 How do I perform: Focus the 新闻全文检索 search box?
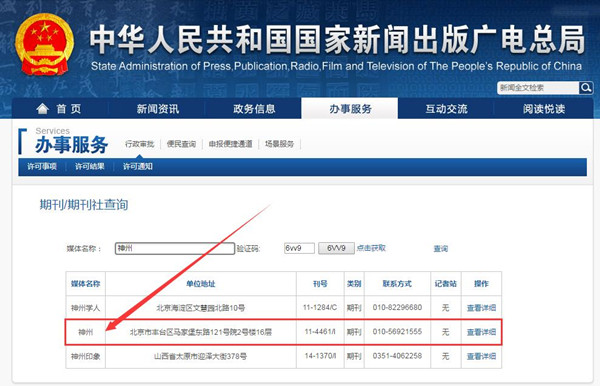(538, 88)
